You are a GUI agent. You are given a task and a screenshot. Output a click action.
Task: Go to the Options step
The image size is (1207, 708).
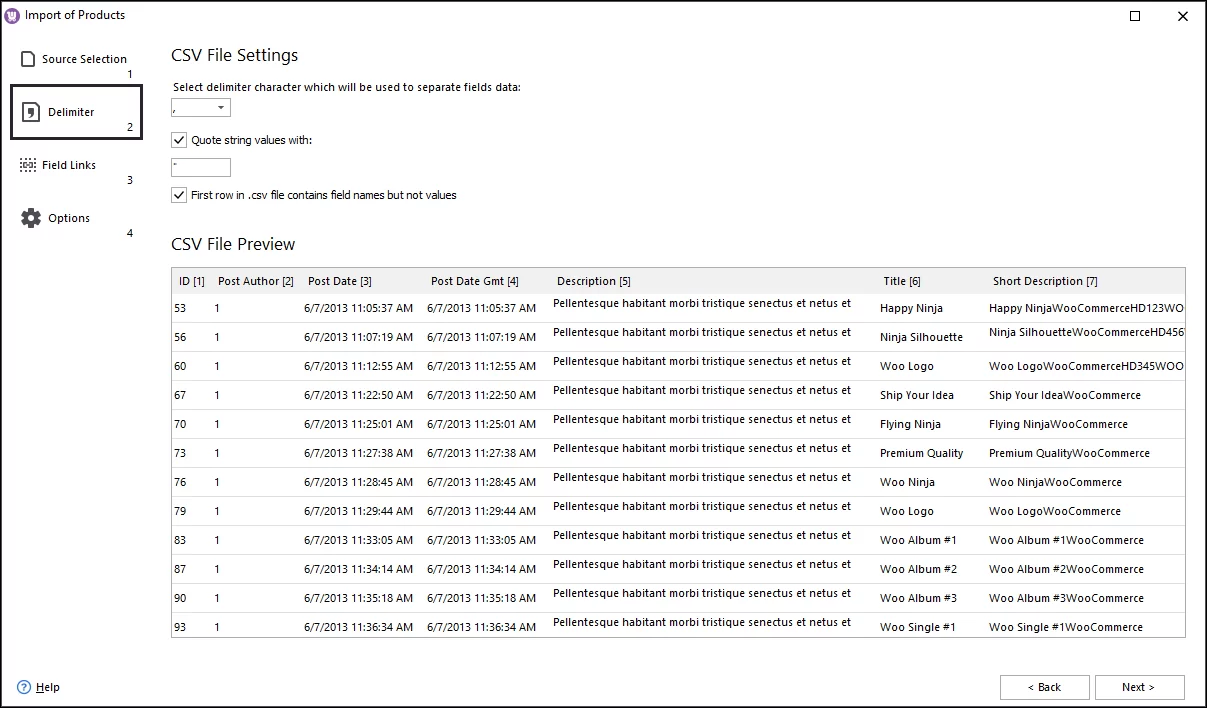point(69,217)
